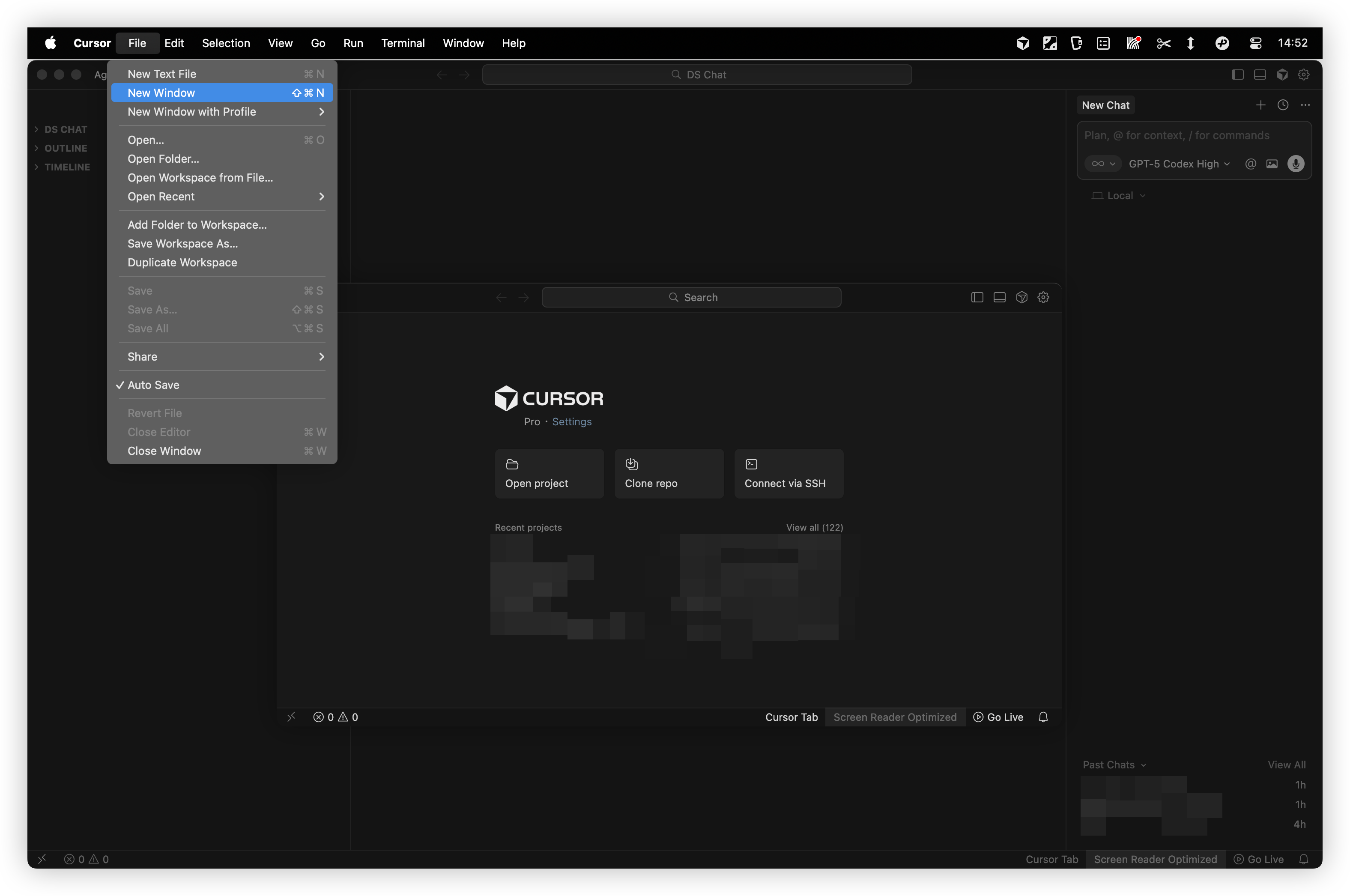Open the GPT-5 Codex High model dropdown
1350x896 pixels.
click(x=1179, y=164)
